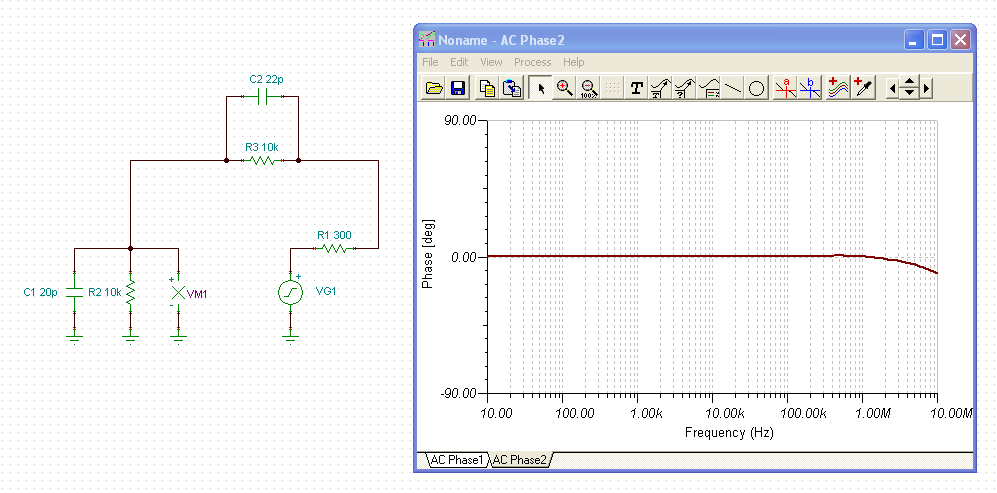
Task: Open the View menu
Action: 492,62
